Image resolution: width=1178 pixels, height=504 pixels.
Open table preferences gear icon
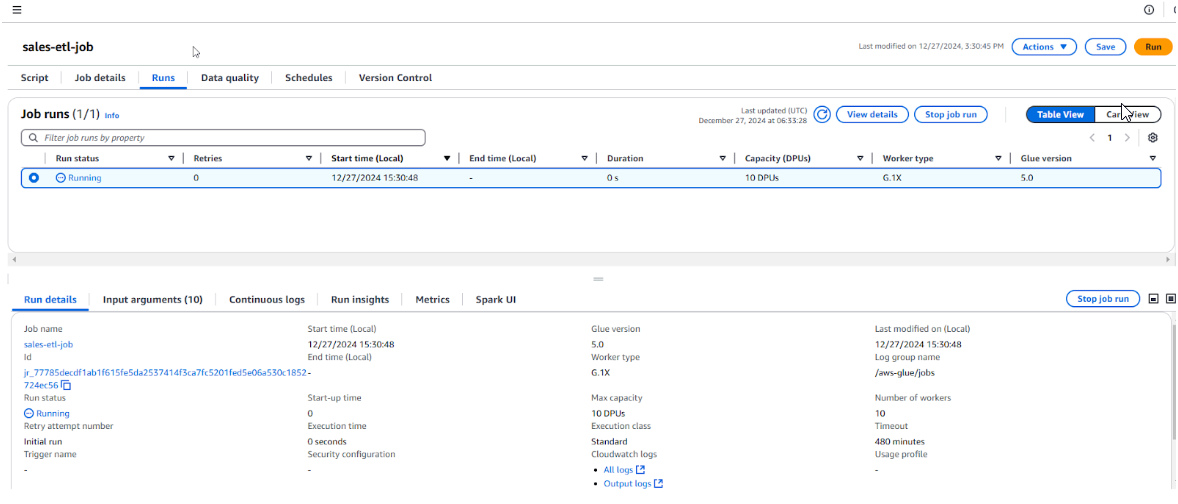(x=1153, y=138)
